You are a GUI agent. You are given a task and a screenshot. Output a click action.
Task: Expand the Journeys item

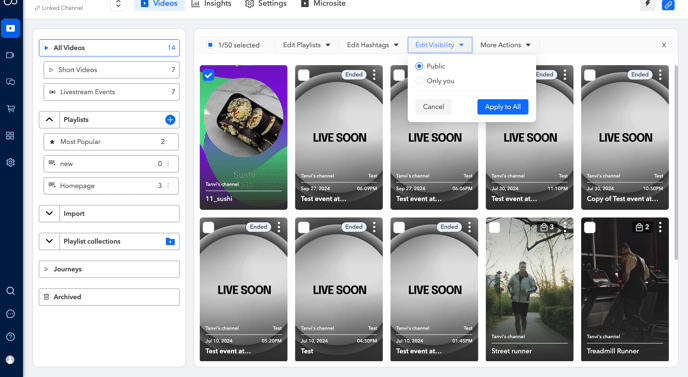coord(109,269)
